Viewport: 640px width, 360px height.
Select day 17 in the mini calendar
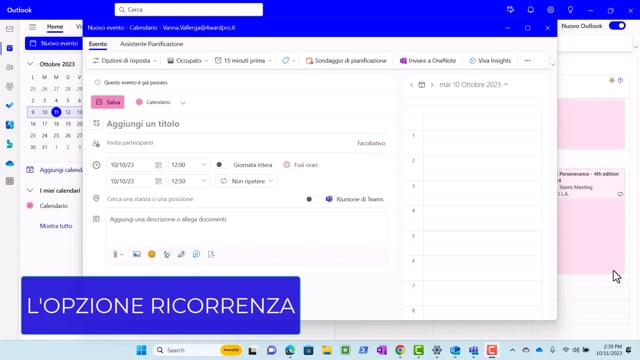point(44,124)
